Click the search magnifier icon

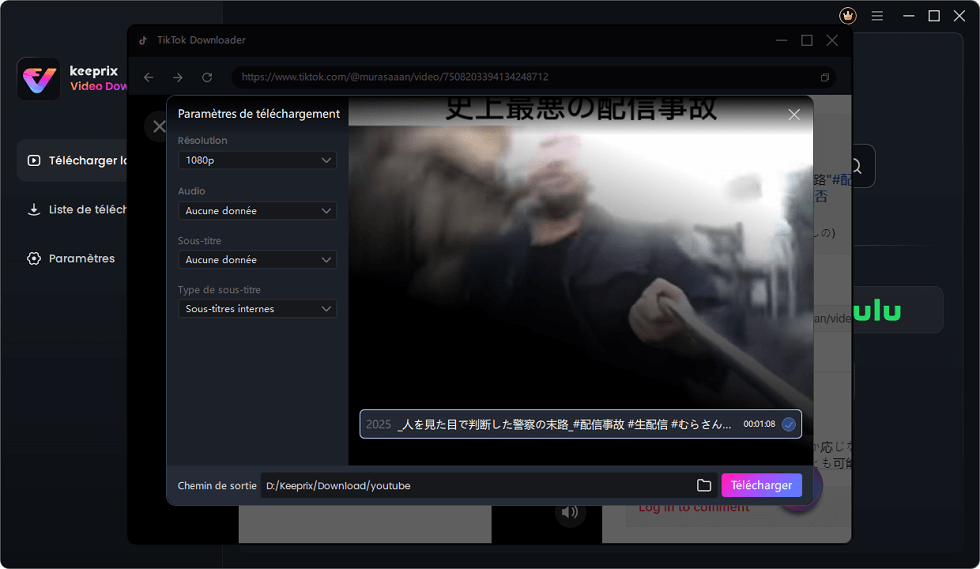coord(856,166)
